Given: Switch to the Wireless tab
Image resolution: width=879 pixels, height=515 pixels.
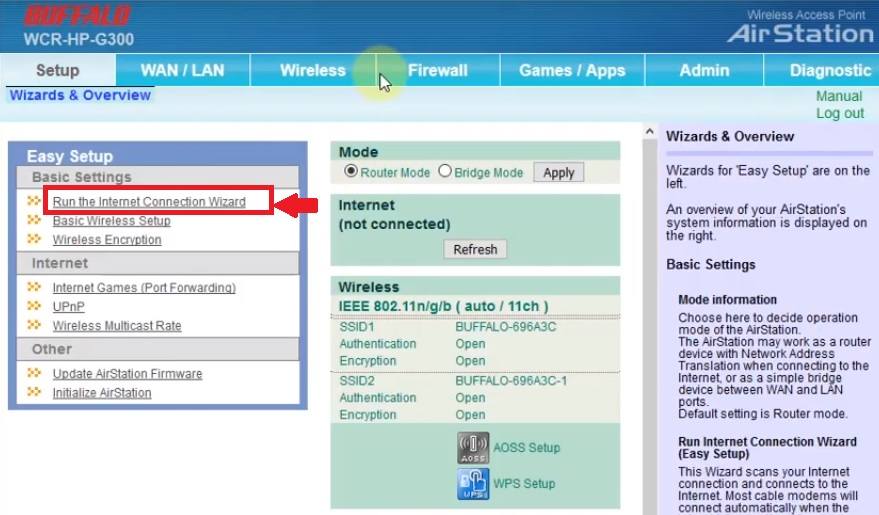Looking at the screenshot, I should pyautogui.click(x=312, y=70).
